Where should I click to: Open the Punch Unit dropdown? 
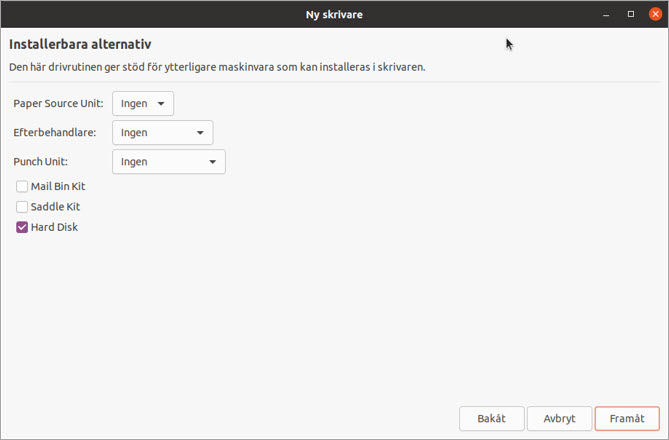coord(168,162)
